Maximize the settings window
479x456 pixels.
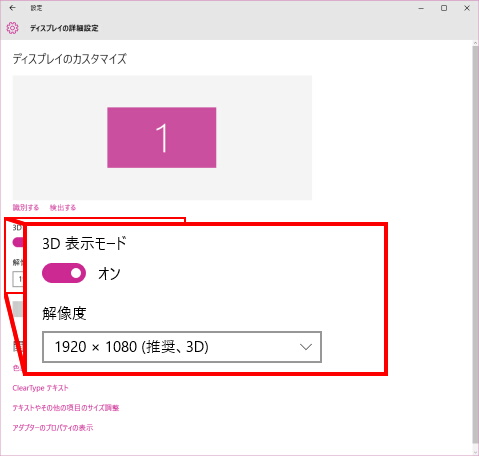444,8
